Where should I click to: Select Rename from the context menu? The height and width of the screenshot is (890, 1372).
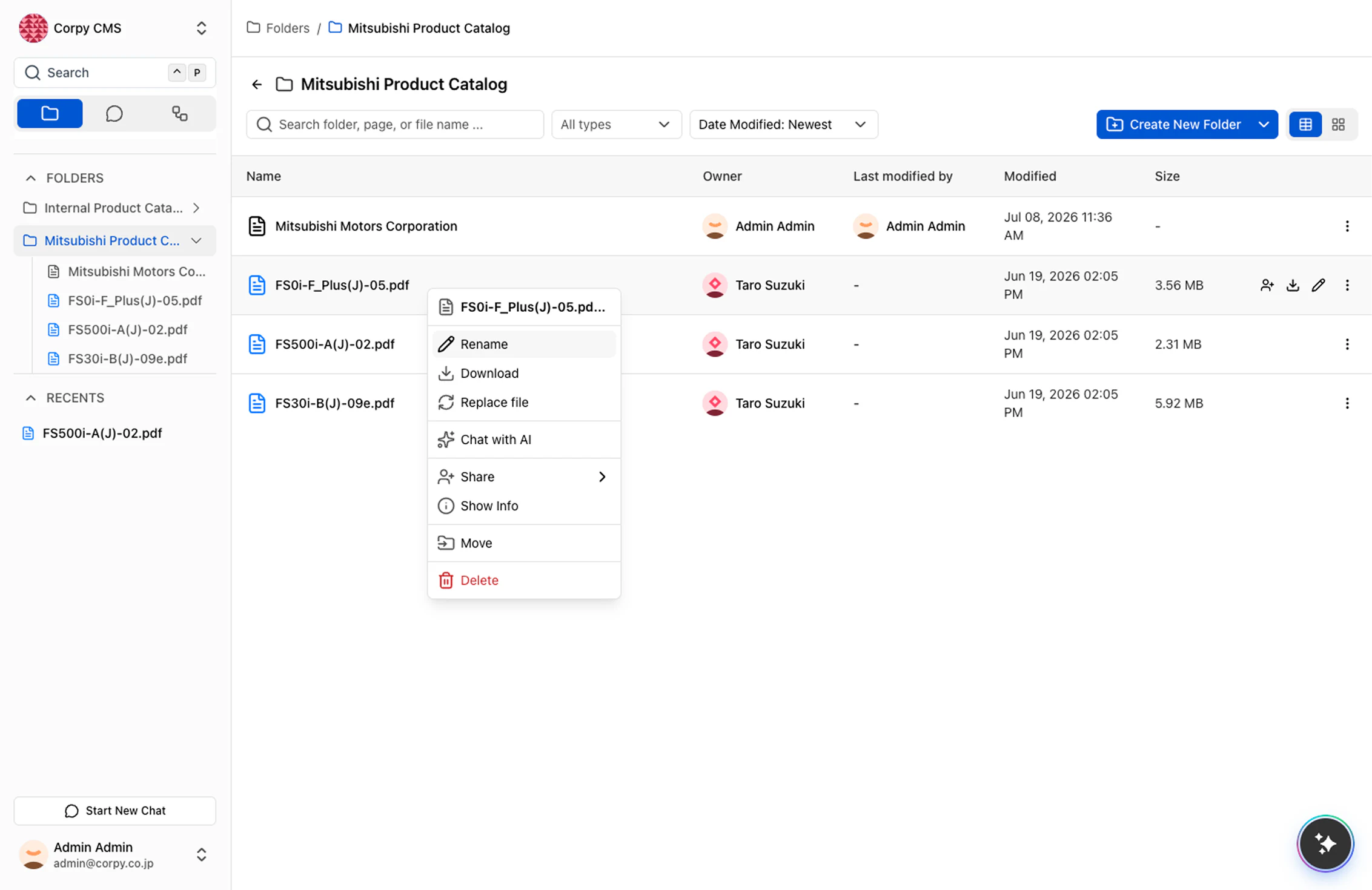click(x=524, y=344)
